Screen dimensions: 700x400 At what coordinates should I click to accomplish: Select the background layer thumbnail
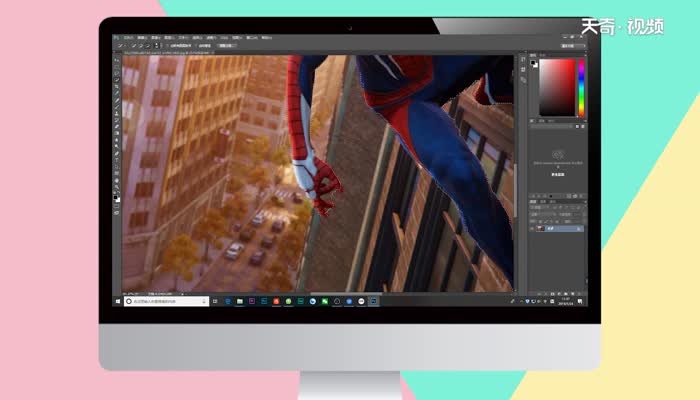540,229
